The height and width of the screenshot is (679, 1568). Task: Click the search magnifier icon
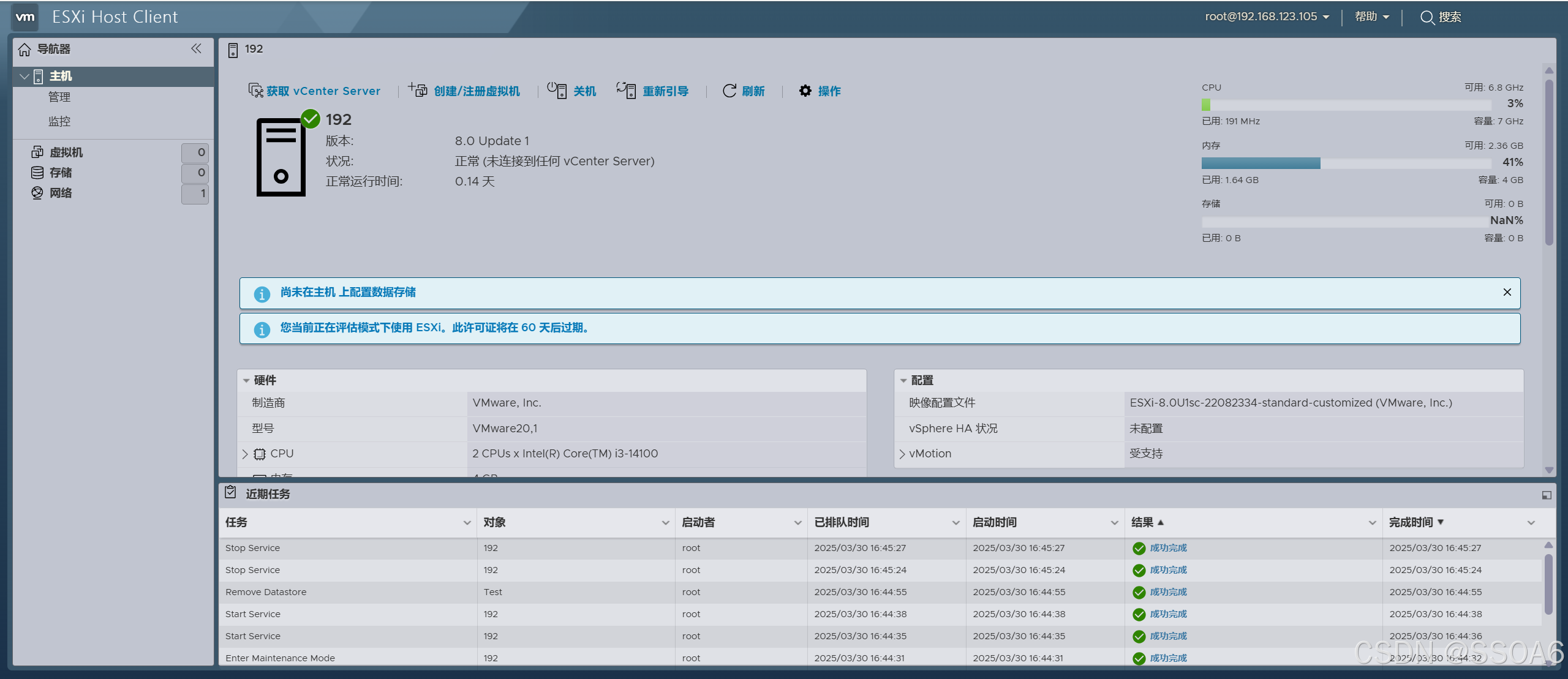click(x=1427, y=17)
